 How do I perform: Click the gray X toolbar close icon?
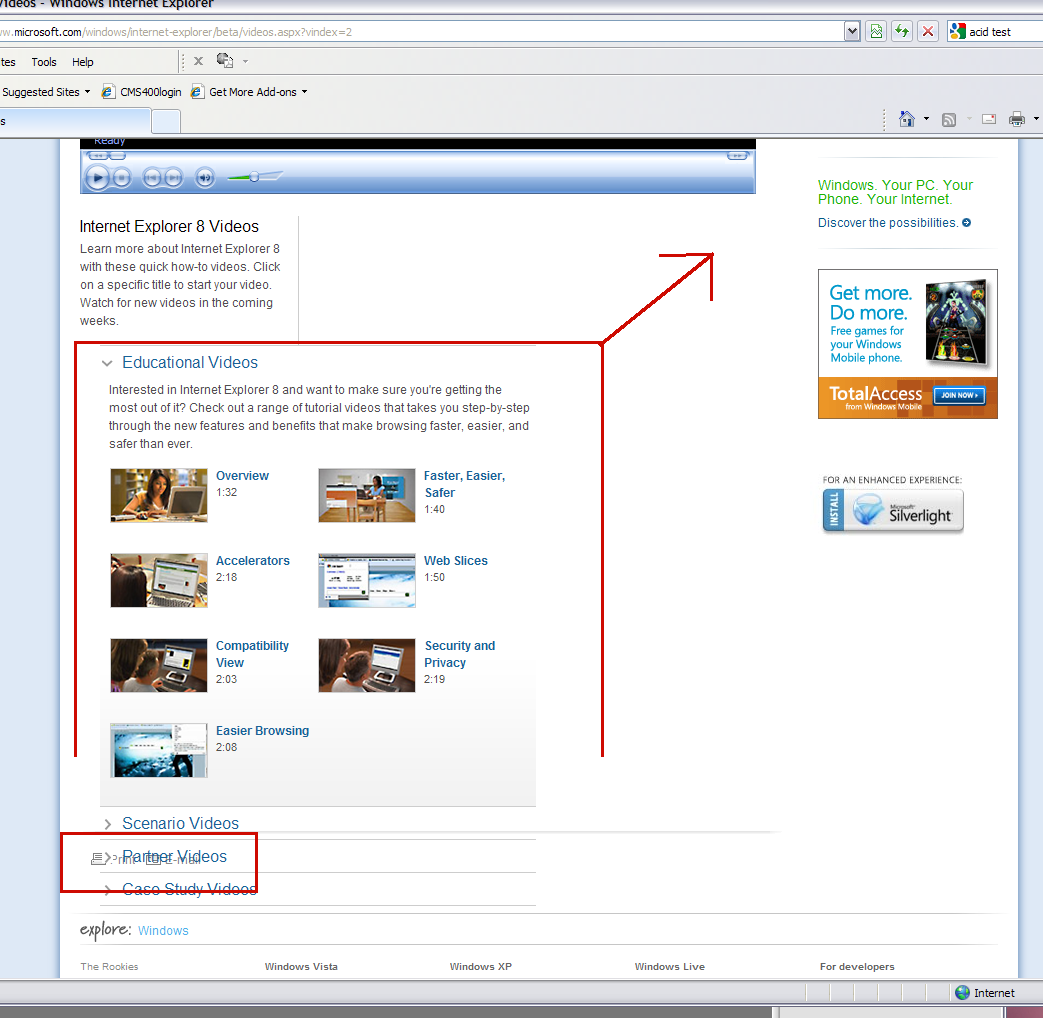(198, 61)
